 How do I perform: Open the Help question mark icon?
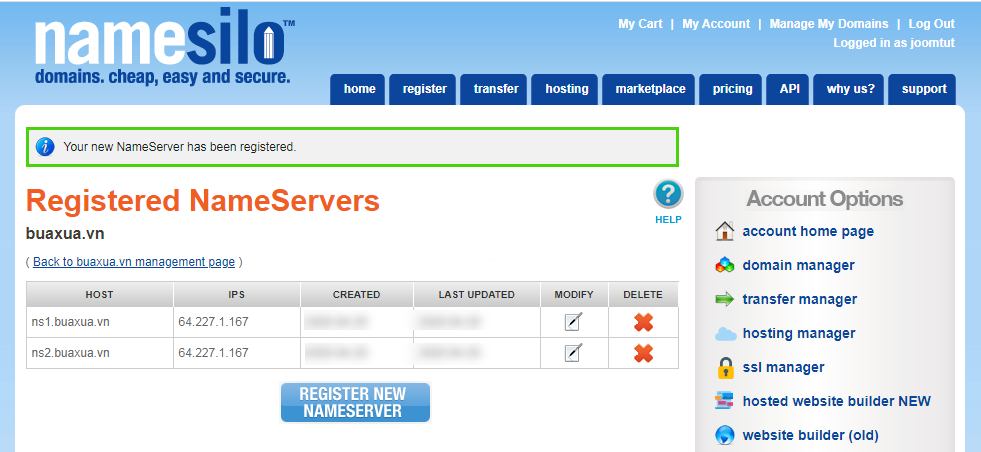click(x=668, y=194)
